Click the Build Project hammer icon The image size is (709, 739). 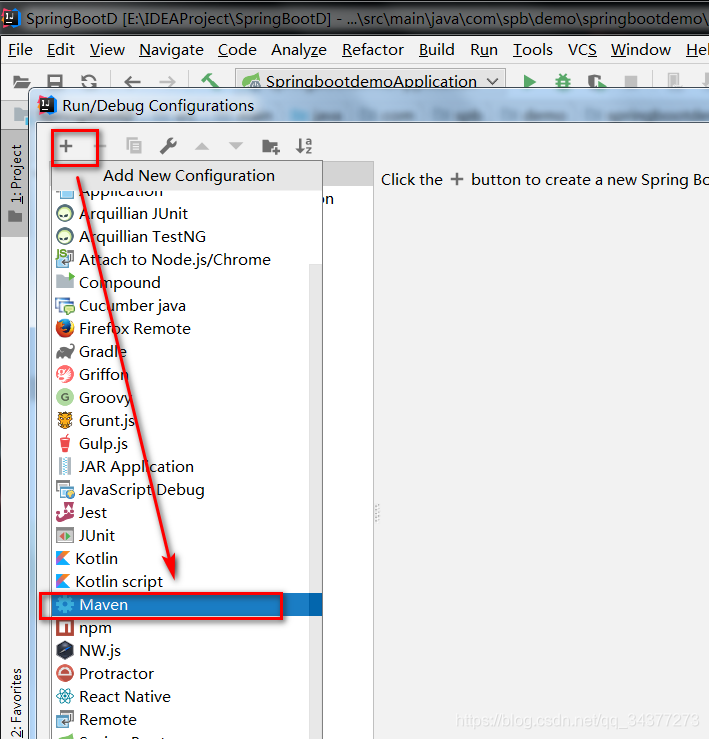pos(210,81)
